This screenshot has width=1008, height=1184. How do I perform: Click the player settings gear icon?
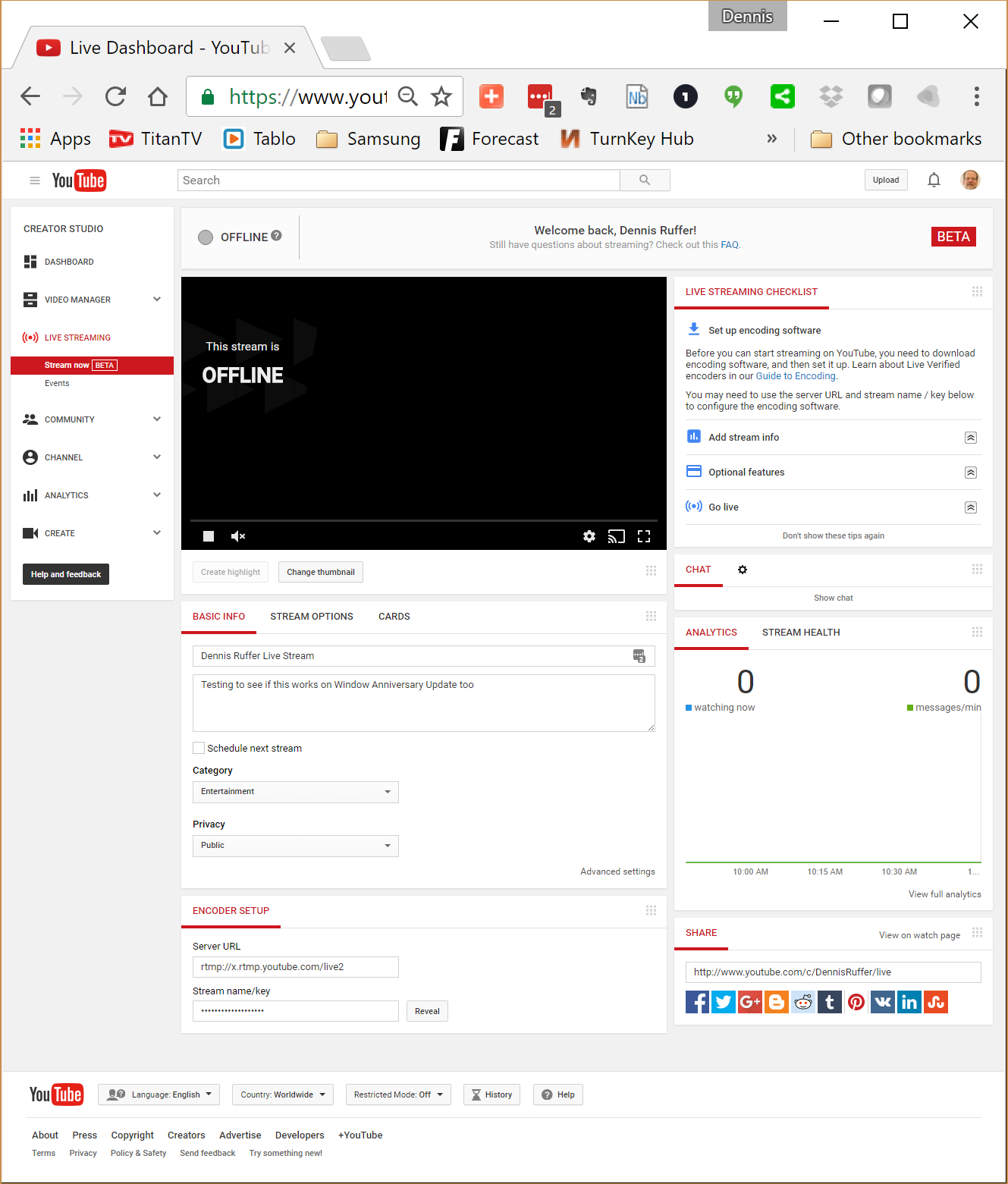tap(589, 536)
